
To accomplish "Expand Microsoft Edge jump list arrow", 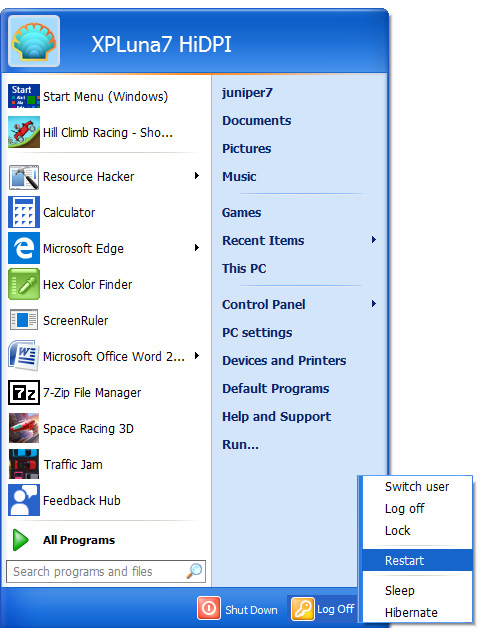I will click(197, 248).
